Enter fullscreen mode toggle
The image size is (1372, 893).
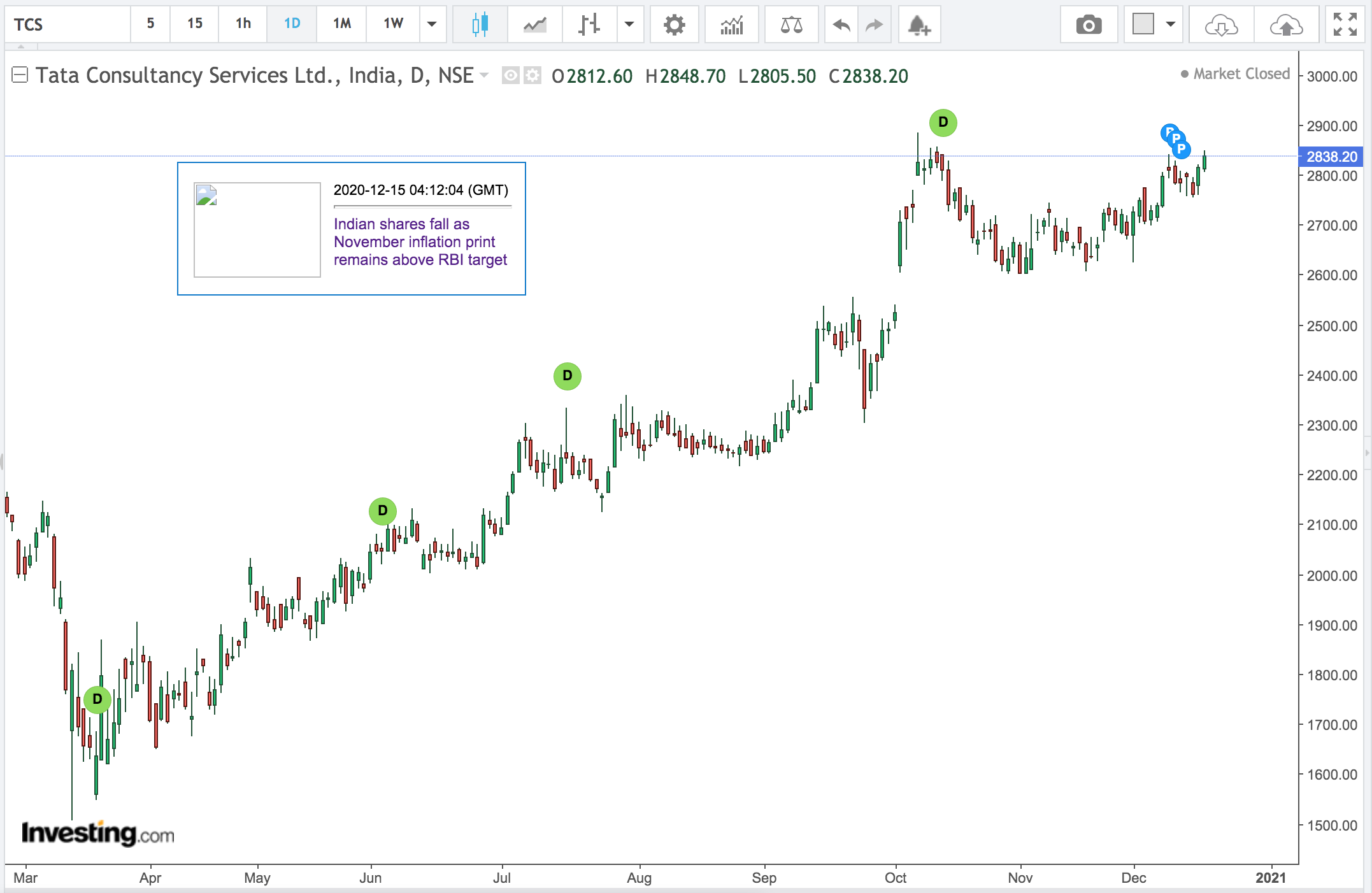pos(1345,25)
